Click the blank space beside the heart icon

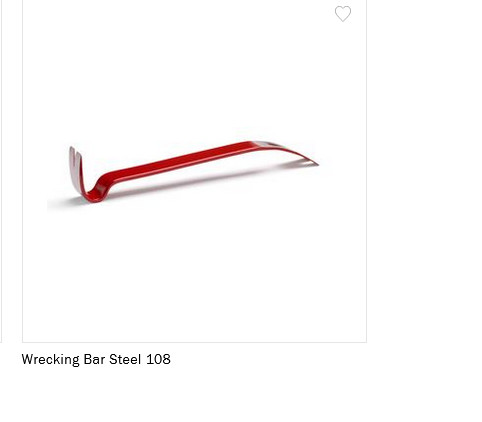[300, 14]
